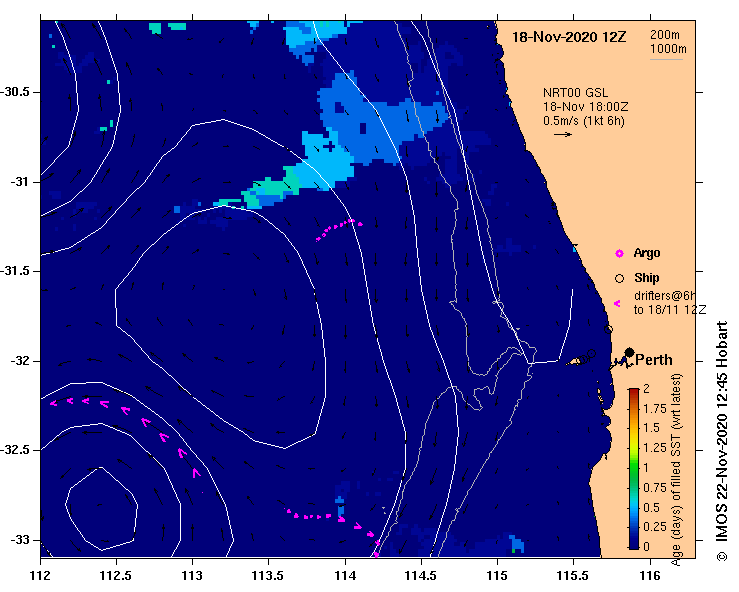Click the 1000m depth contour label
Screen dimensions: 739x592
pos(668,49)
